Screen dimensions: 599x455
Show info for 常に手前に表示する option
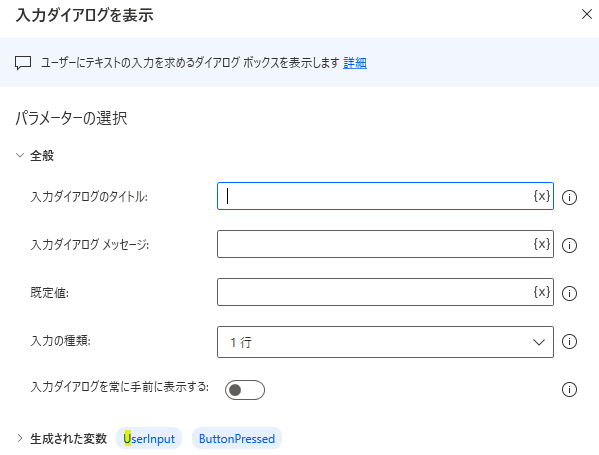(569, 390)
